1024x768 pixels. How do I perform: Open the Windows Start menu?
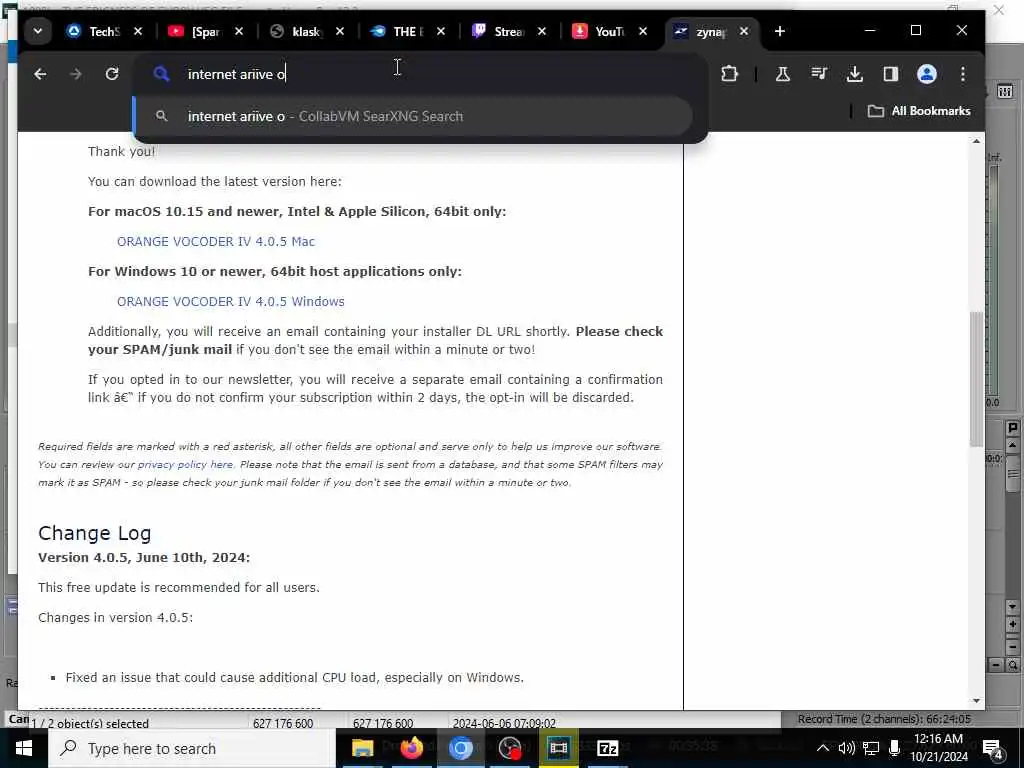pos(24,748)
